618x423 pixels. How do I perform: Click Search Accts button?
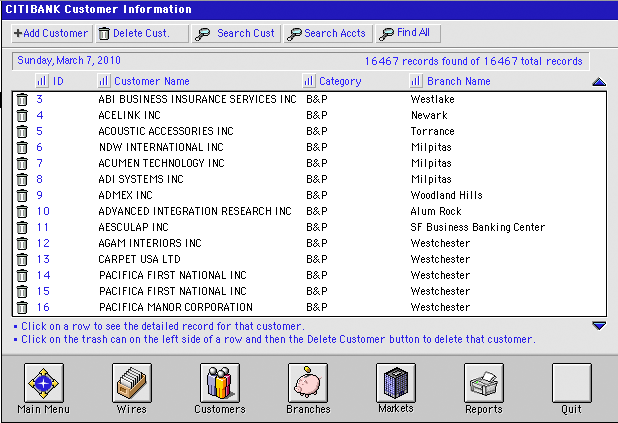[328, 33]
